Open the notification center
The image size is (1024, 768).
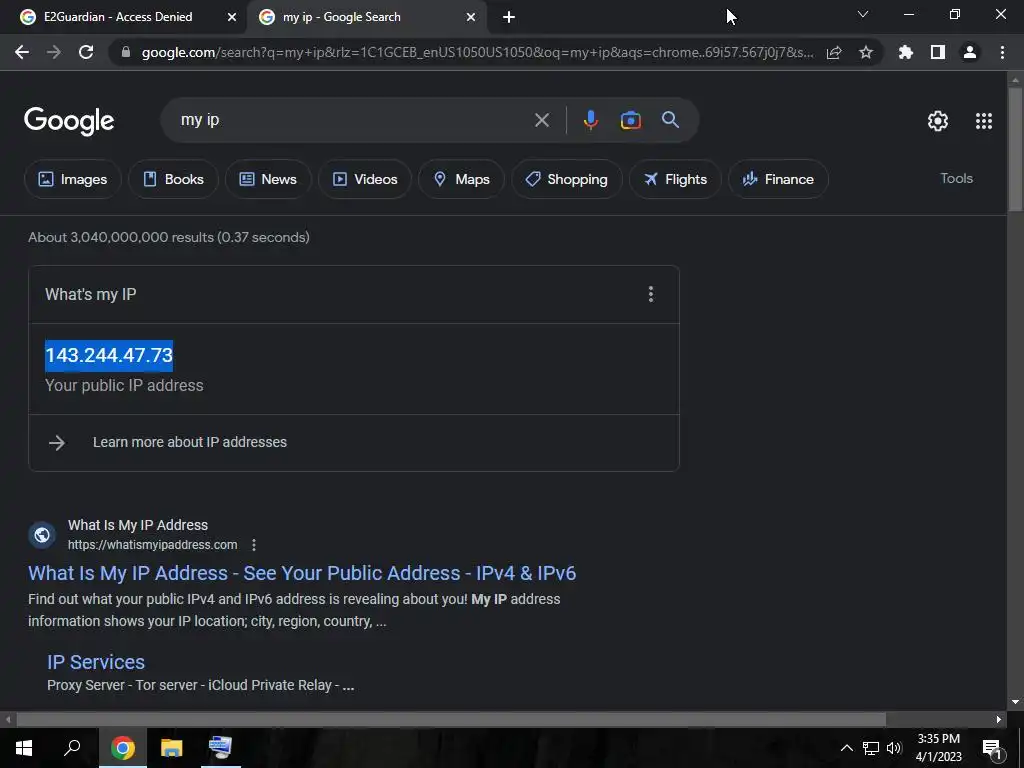(x=991, y=748)
